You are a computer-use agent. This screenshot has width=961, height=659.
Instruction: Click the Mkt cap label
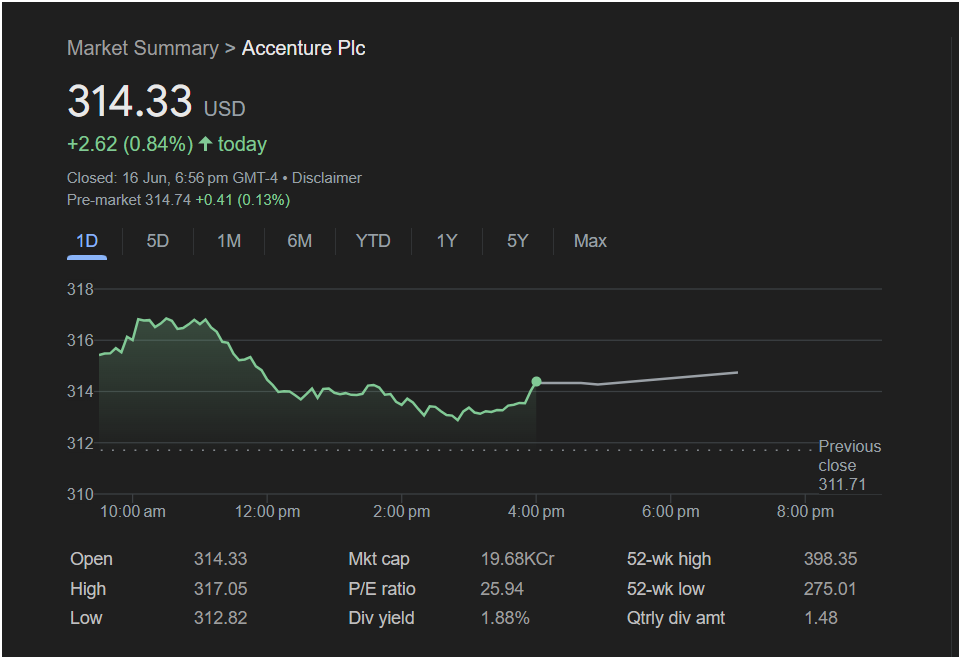[379, 559]
